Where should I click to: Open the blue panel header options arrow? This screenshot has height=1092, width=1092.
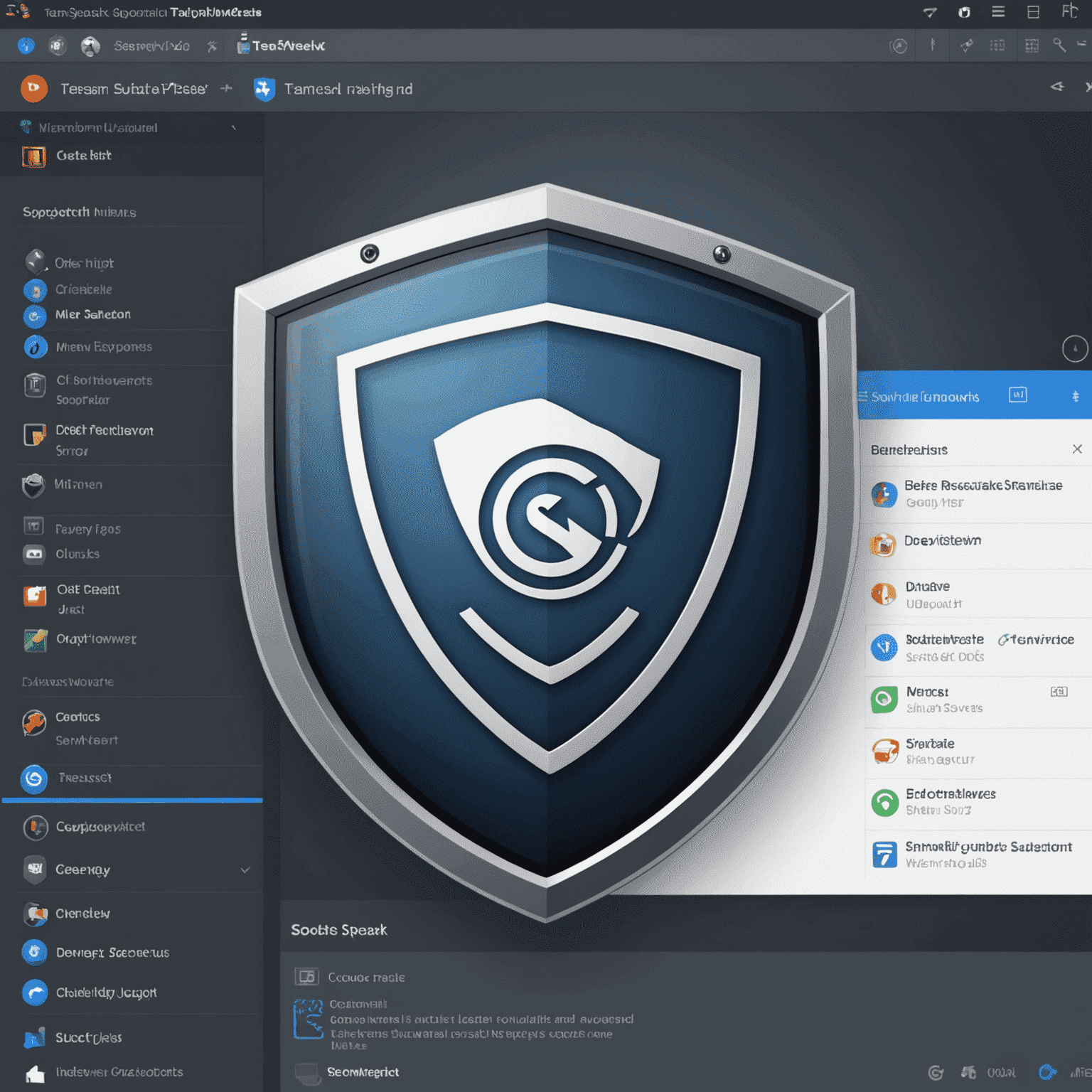(1075, 396)
